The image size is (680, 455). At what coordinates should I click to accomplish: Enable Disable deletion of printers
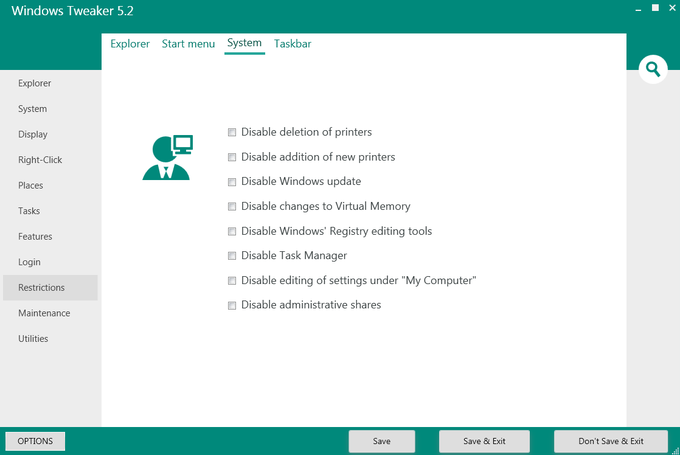point(232,132)
